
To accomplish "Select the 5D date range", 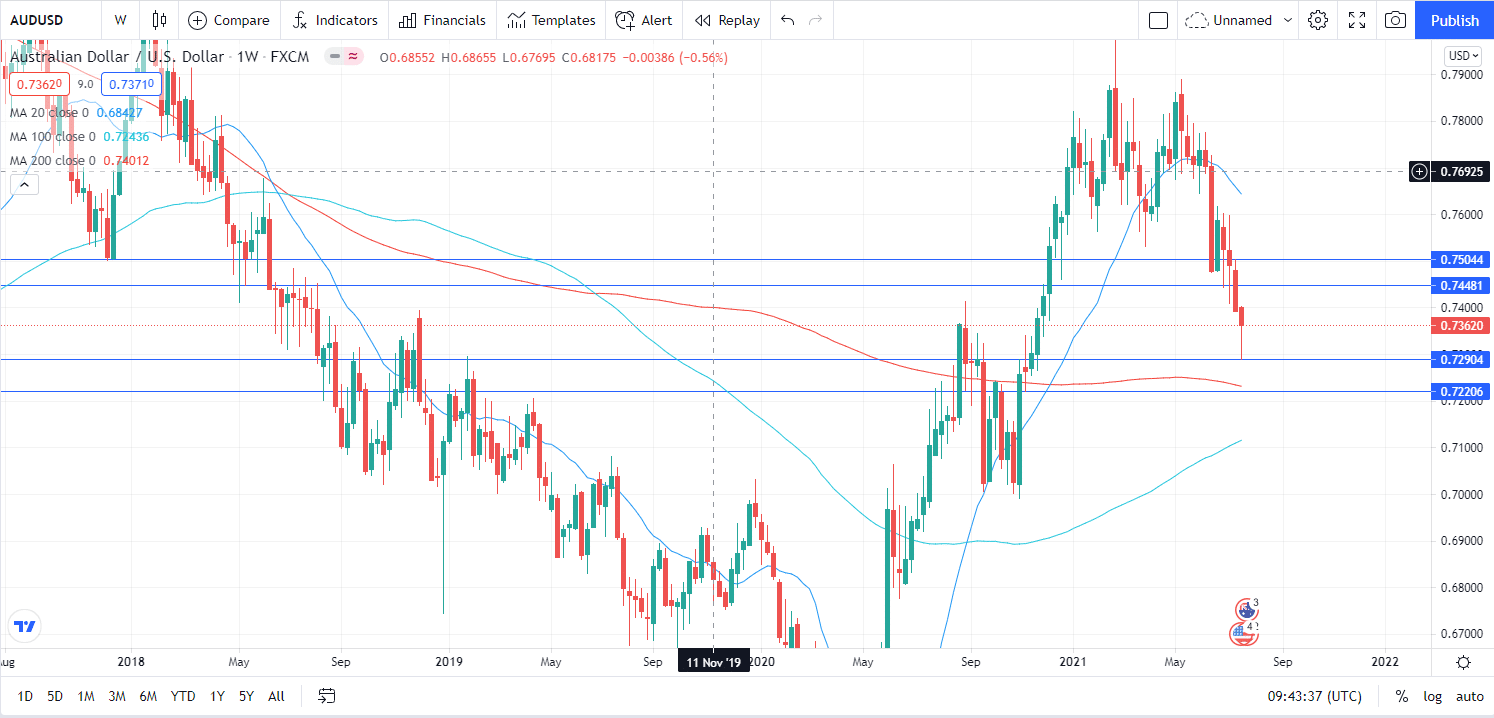I will (x=55, y=695).
